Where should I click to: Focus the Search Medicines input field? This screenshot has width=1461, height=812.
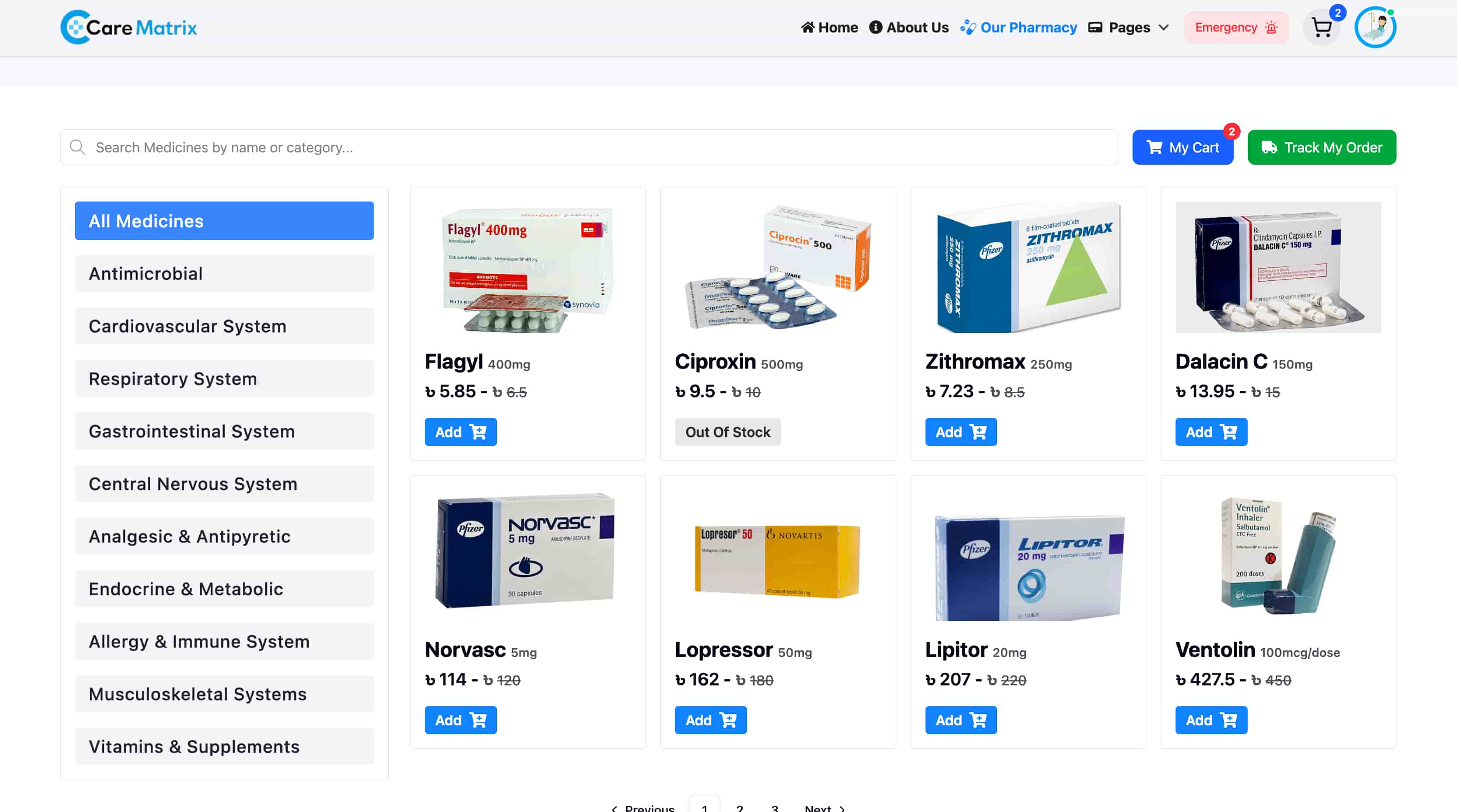click(590, 148)
